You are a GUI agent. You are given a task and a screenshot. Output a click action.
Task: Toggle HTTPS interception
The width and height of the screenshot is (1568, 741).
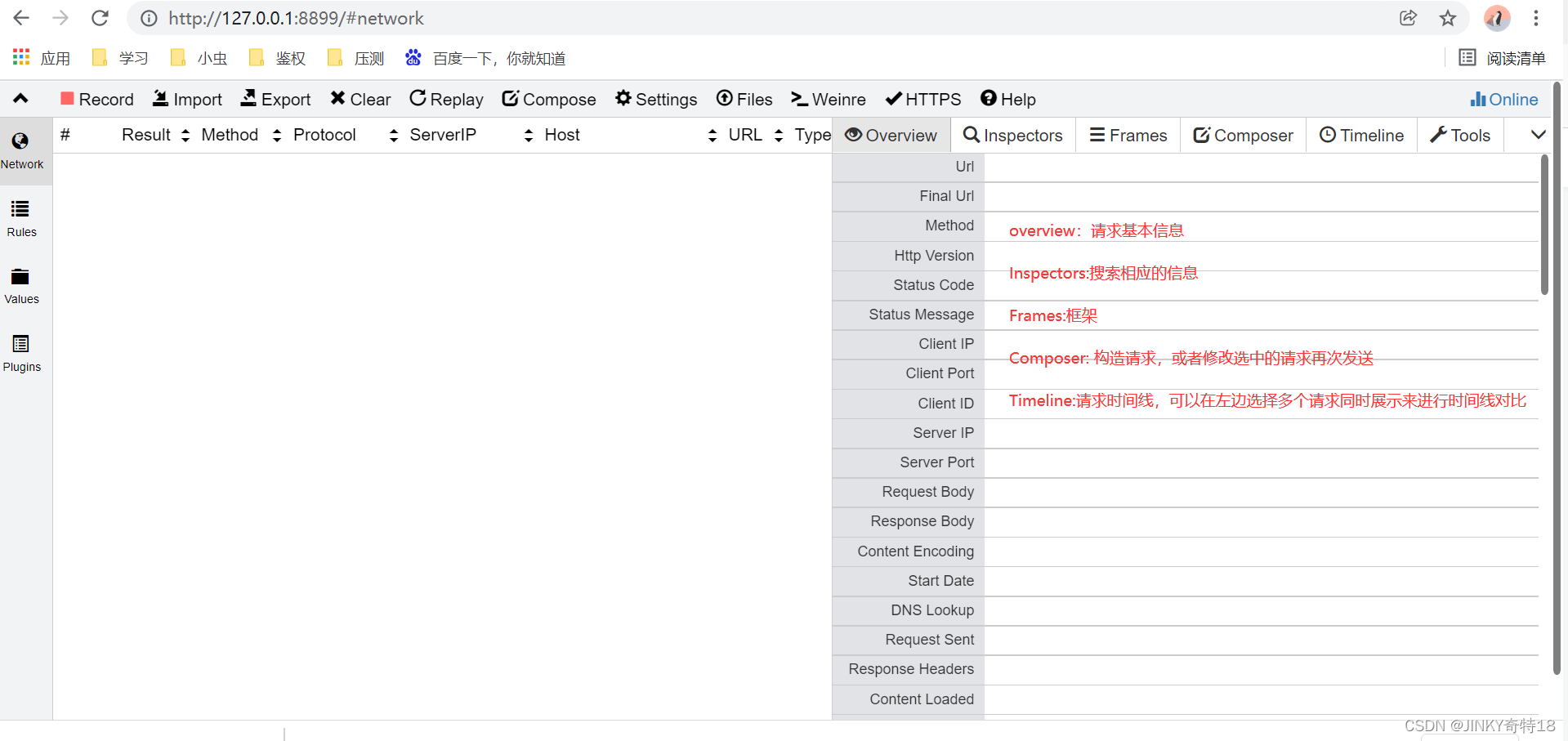click(922, 99)
